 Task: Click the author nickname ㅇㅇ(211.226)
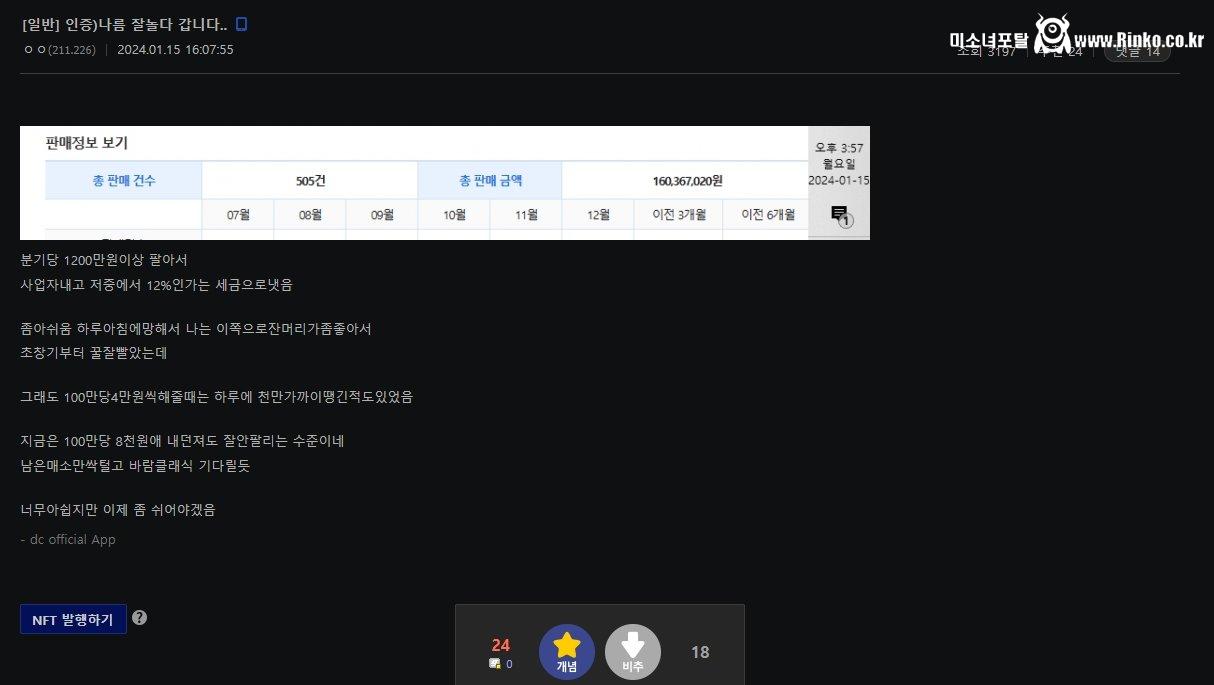60,50
